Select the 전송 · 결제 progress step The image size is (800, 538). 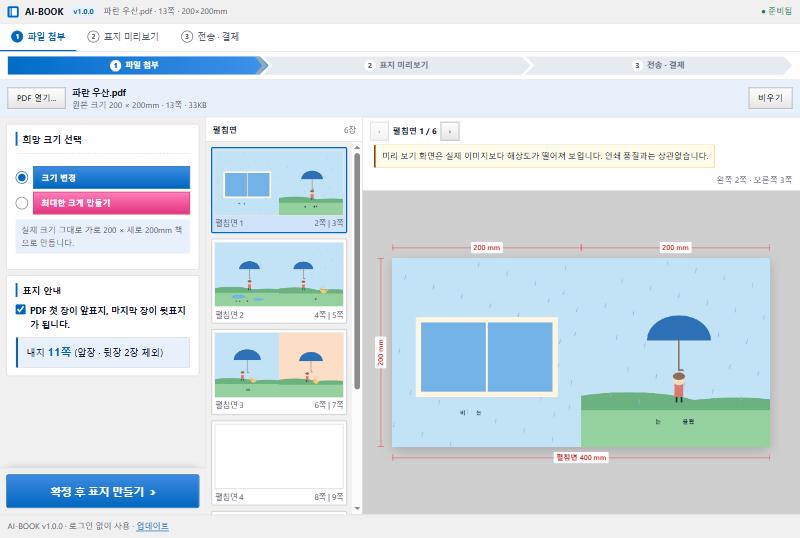659,65
